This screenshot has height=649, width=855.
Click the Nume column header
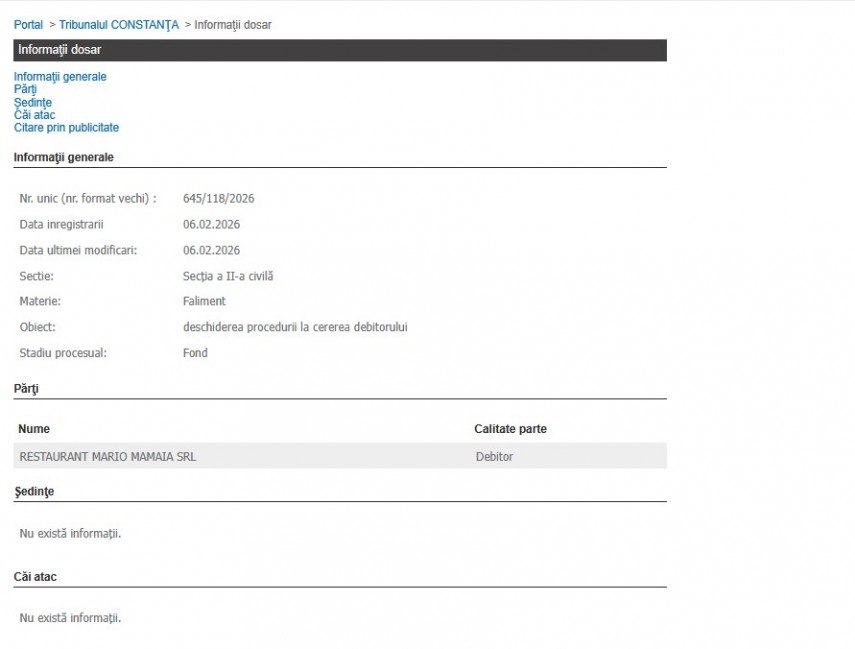click(34, 429)
